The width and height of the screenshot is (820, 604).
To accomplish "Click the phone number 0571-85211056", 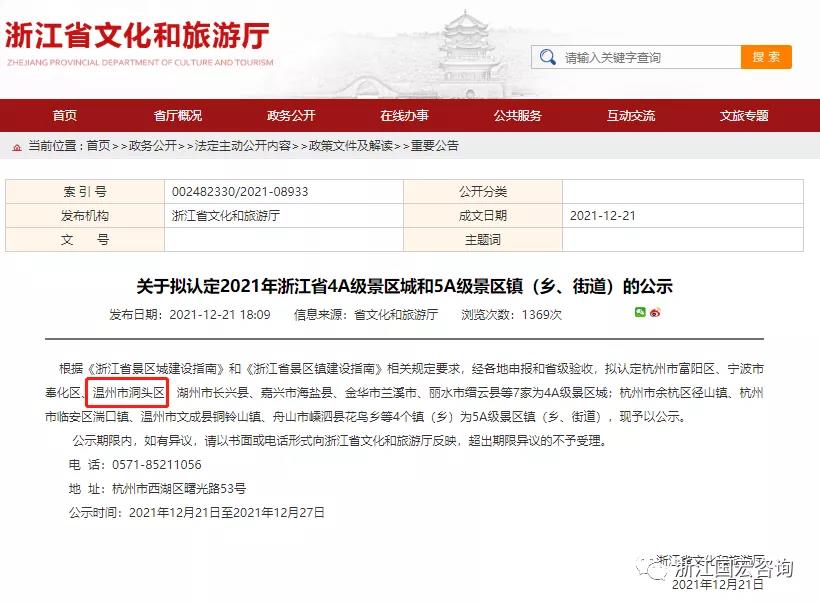I will (156, 464).
